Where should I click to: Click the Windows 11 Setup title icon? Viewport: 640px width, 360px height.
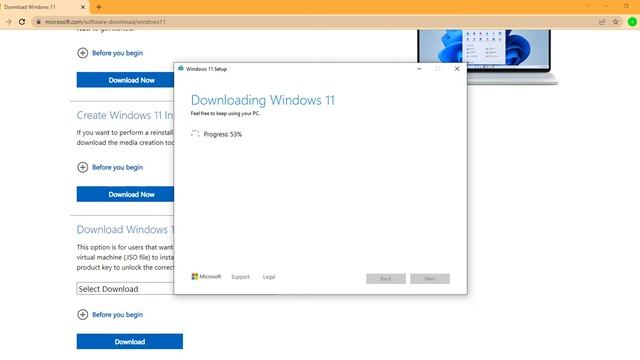(x=180, y=69)
